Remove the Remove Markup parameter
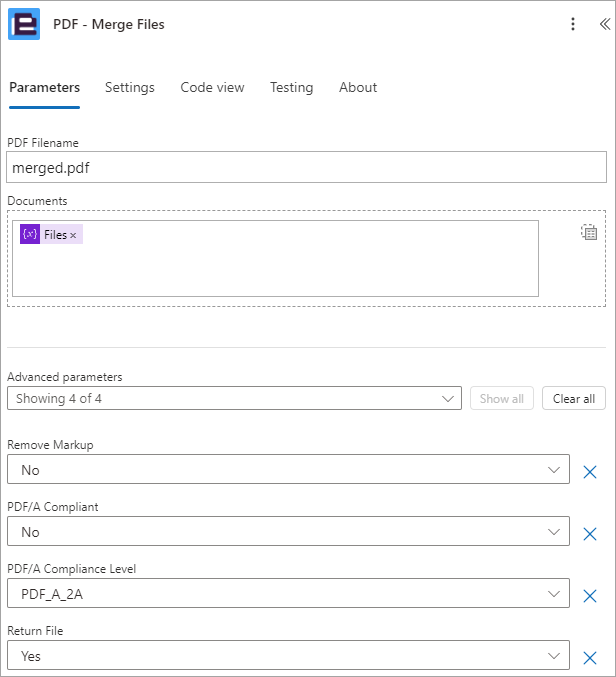 pos(590,472)
